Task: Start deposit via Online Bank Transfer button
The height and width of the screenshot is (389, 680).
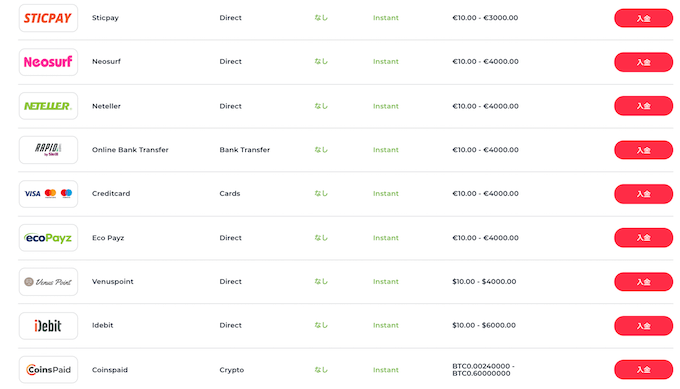Action: tap(644, 150)
